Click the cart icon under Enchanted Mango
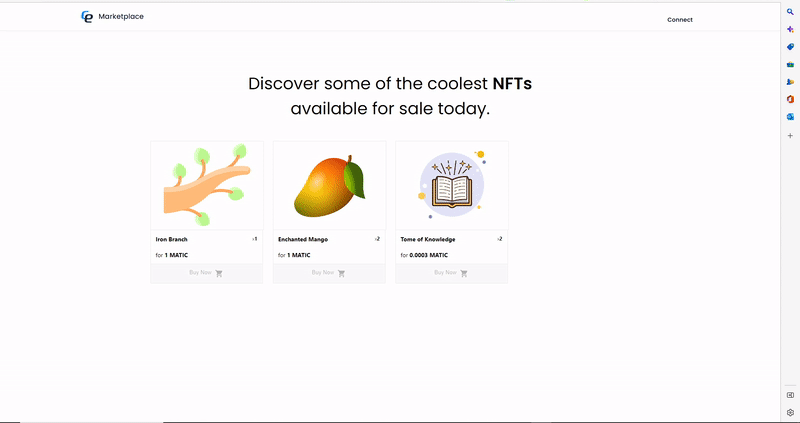 pos(341,273)
